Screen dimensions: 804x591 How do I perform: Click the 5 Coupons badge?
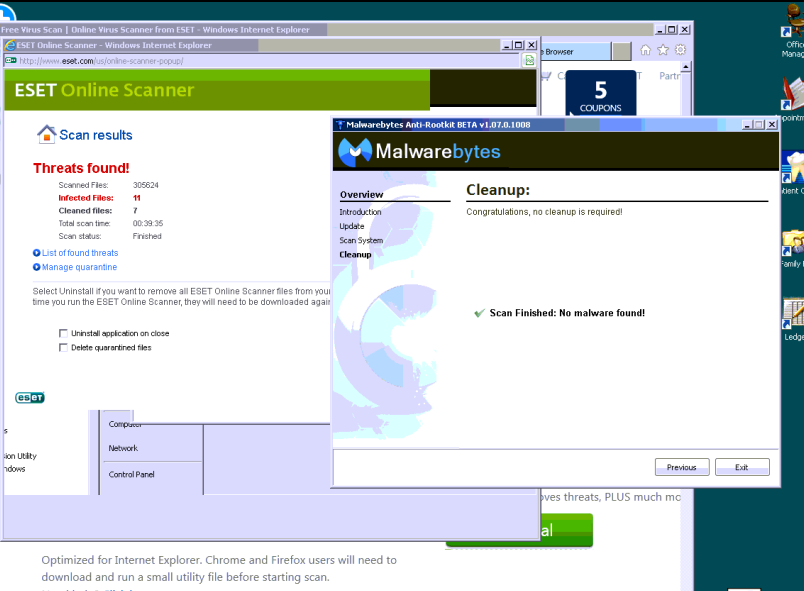point(600,93)
